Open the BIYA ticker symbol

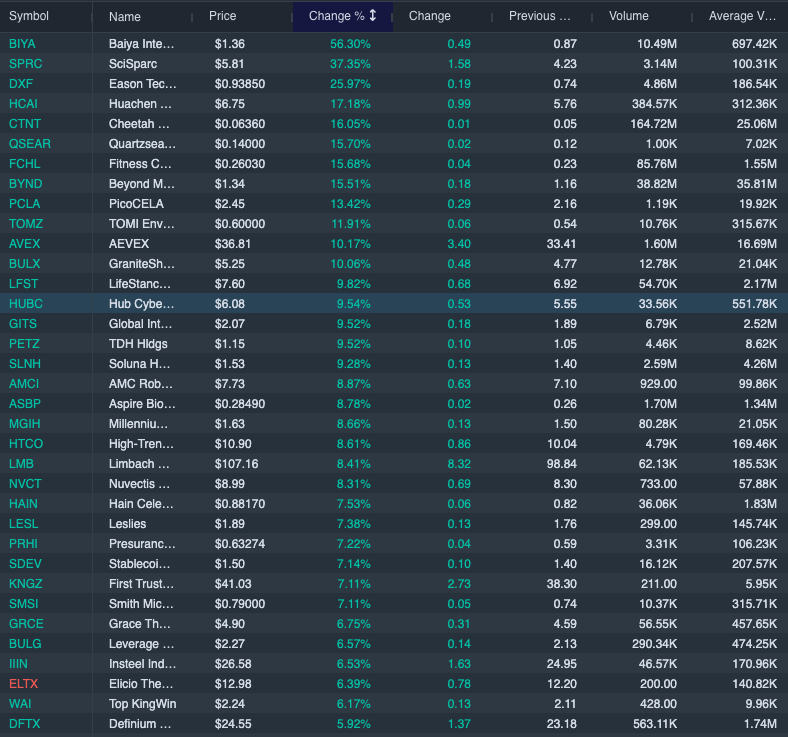tap(22, 44)
